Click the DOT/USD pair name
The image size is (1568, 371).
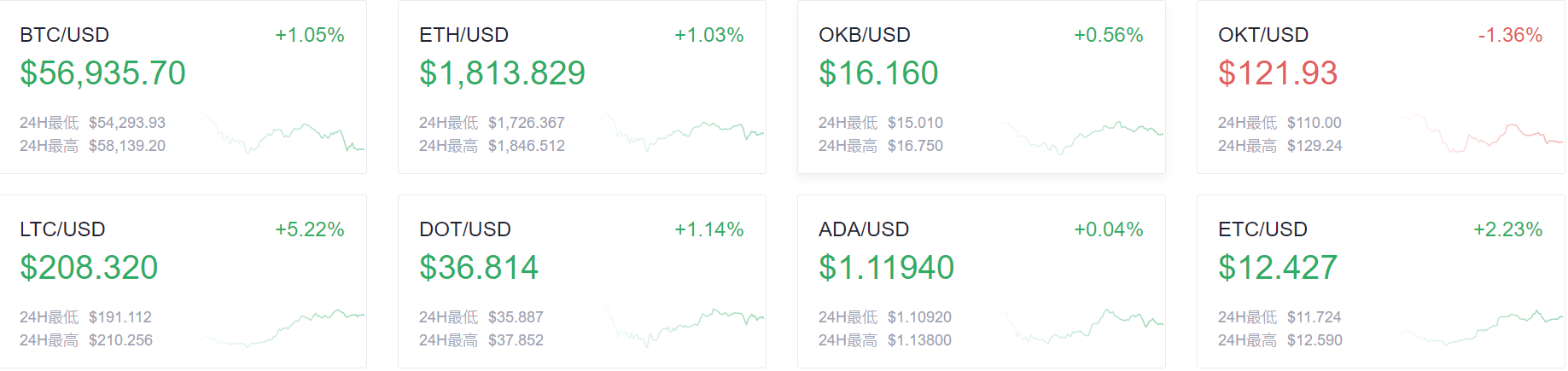464,229
